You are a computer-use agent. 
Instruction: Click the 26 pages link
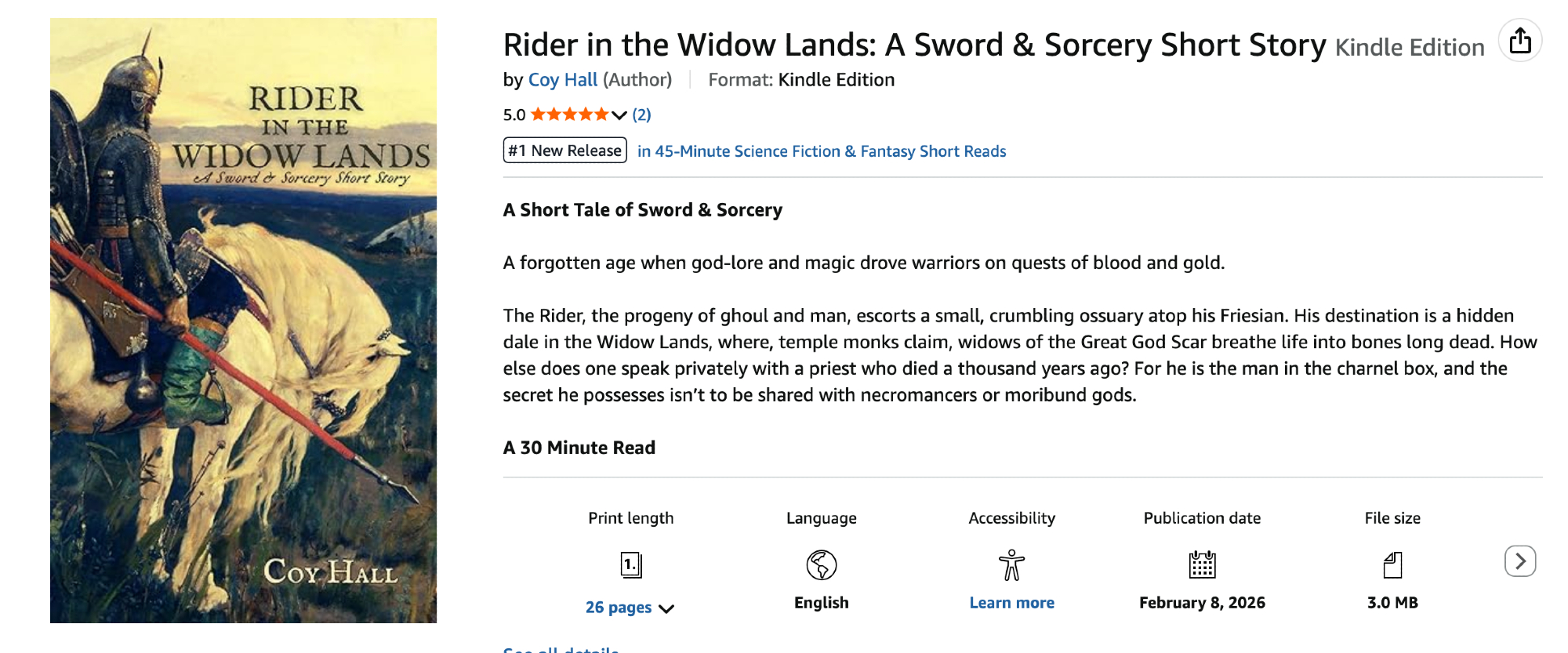(619, 608)
